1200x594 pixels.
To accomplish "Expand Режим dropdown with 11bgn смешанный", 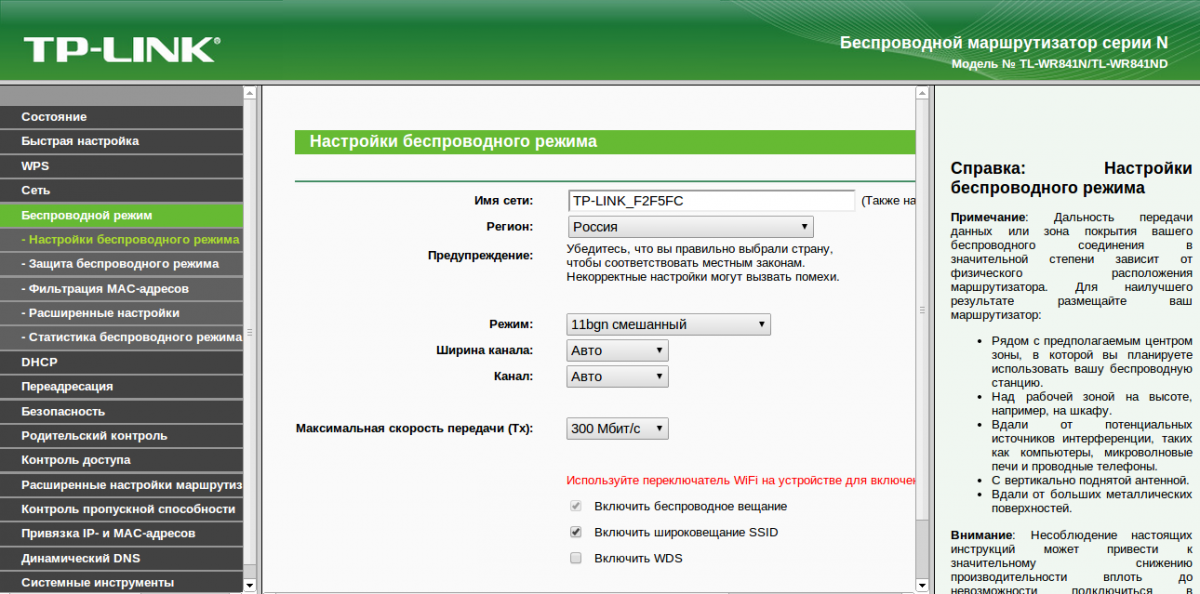I will pos(668,324).
